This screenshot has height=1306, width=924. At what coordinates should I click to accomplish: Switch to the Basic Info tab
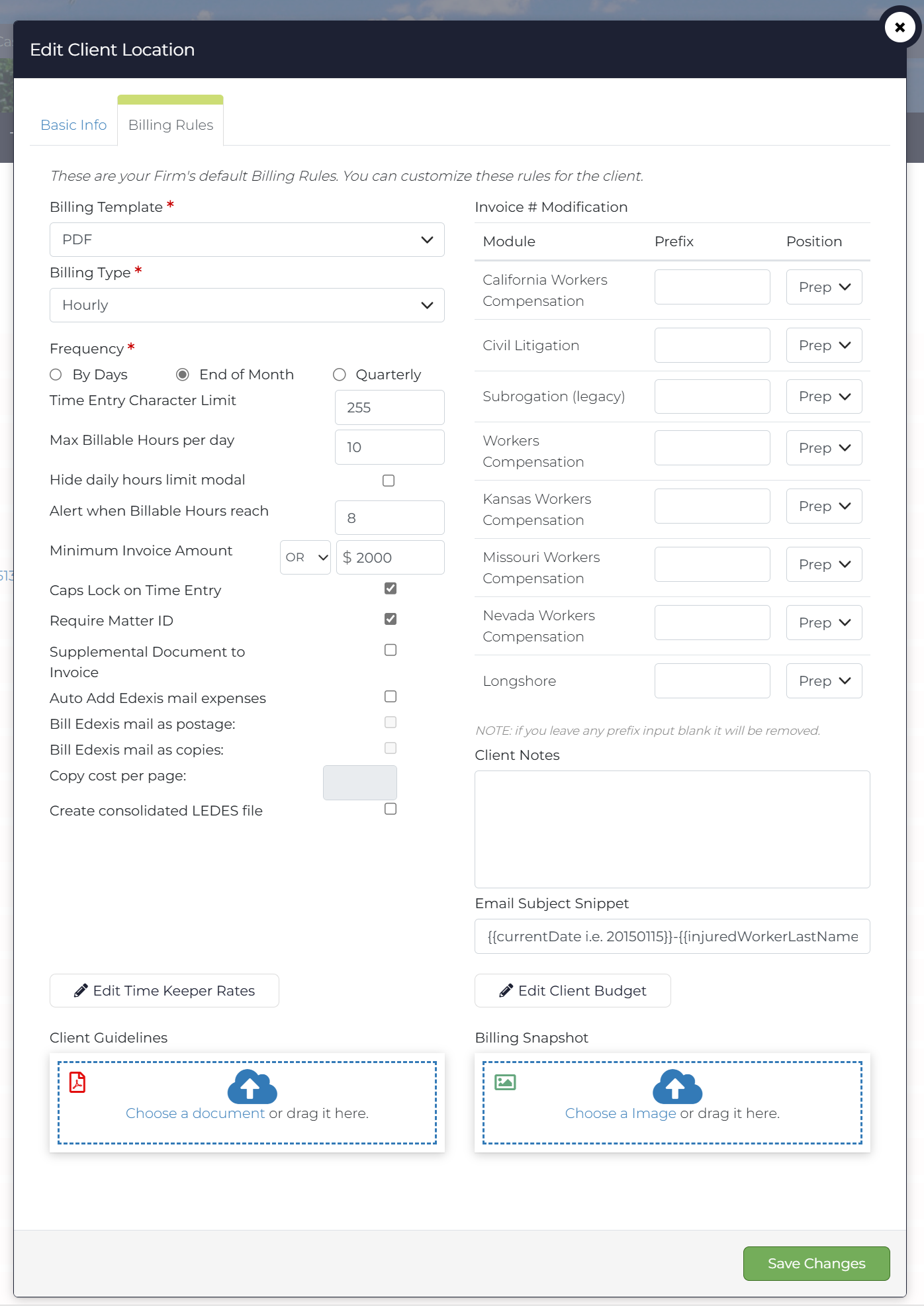coord(73,125)
